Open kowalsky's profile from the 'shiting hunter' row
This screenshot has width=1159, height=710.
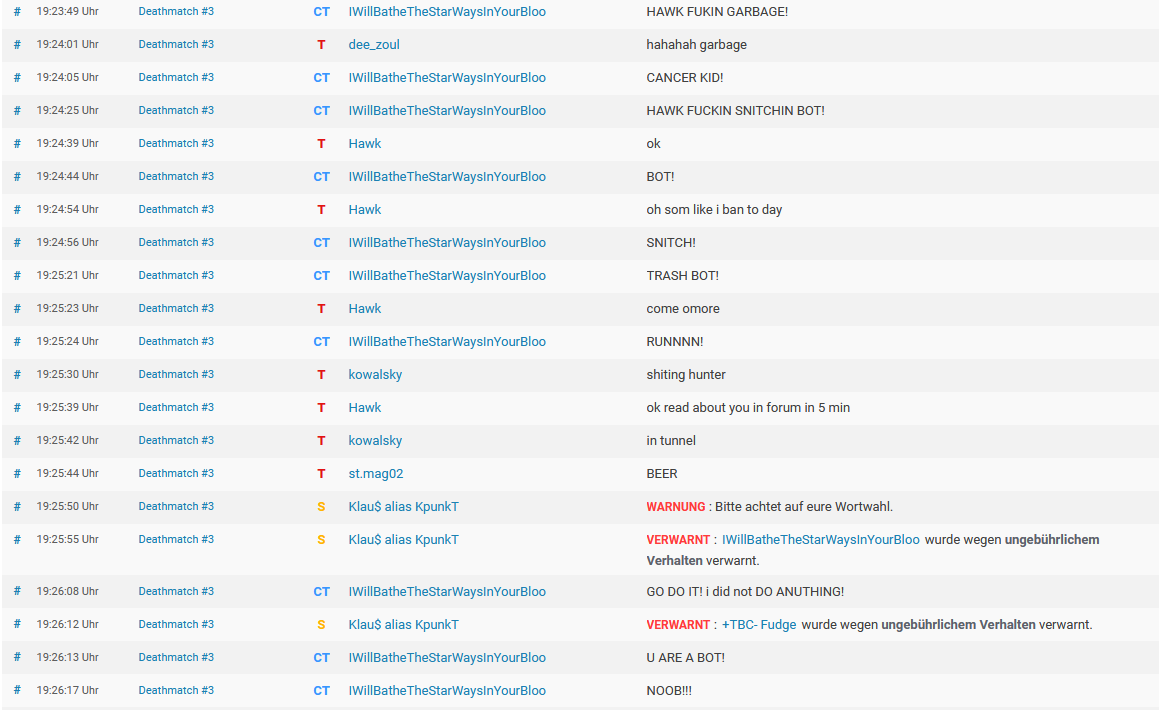point(375,375)
